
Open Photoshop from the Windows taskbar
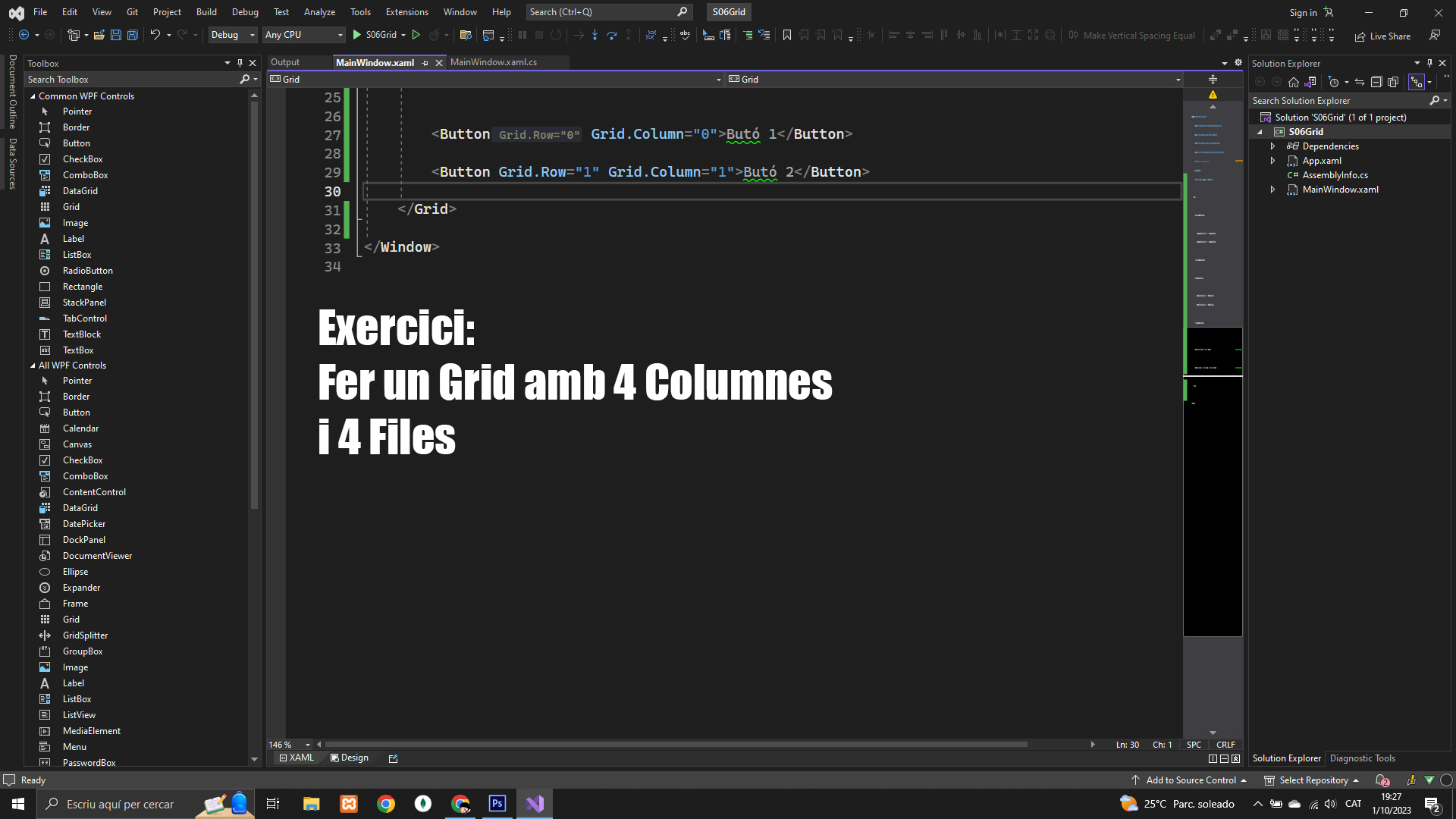pyautogui.click(x=497, y=804)
